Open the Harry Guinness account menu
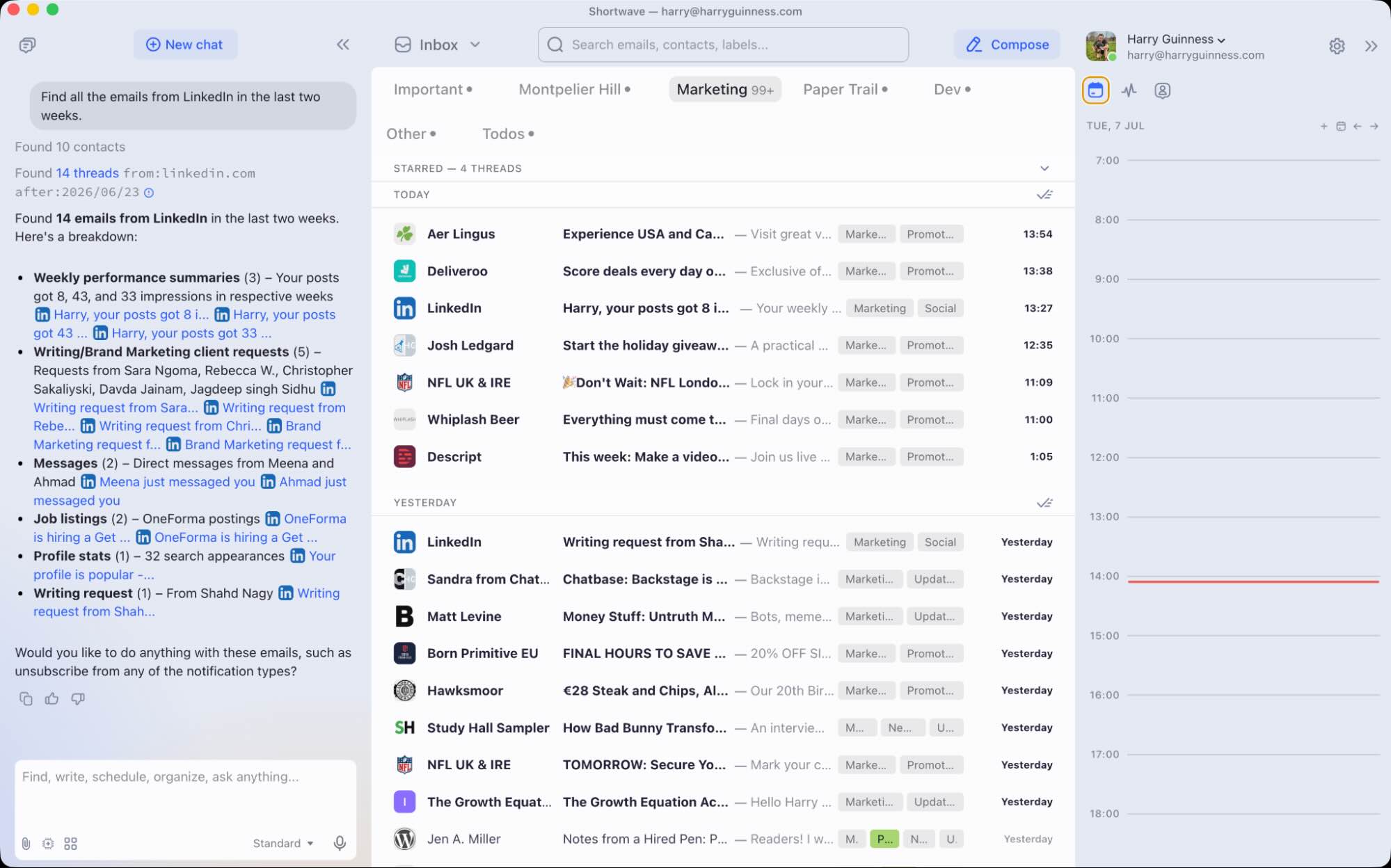 click(1176, 40)
